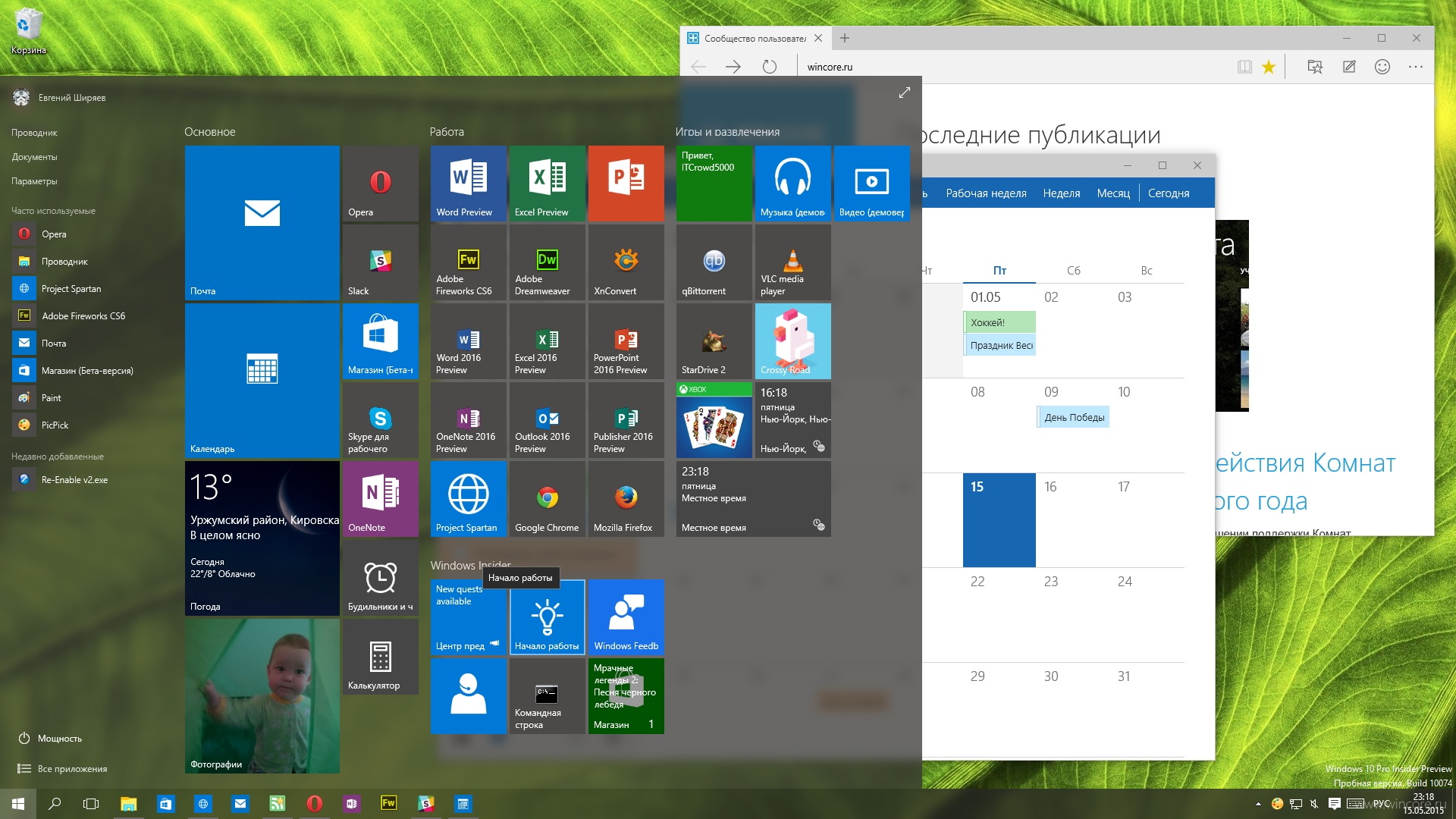
Task: Send feedback via smiley icon
Action: point(1382,67)
